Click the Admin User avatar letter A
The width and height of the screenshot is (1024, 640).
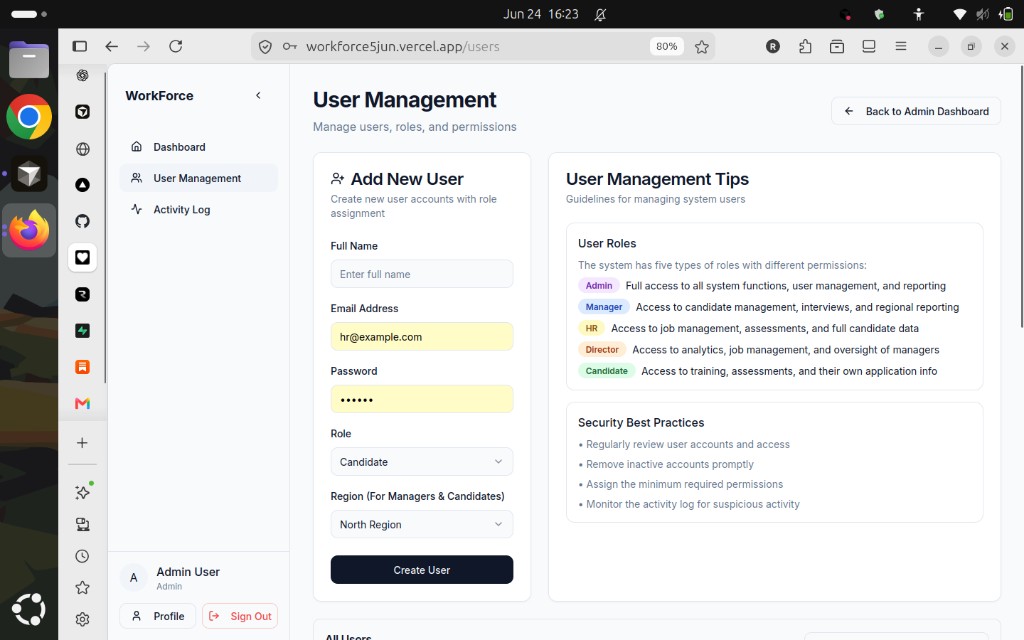tap(134, 577)
